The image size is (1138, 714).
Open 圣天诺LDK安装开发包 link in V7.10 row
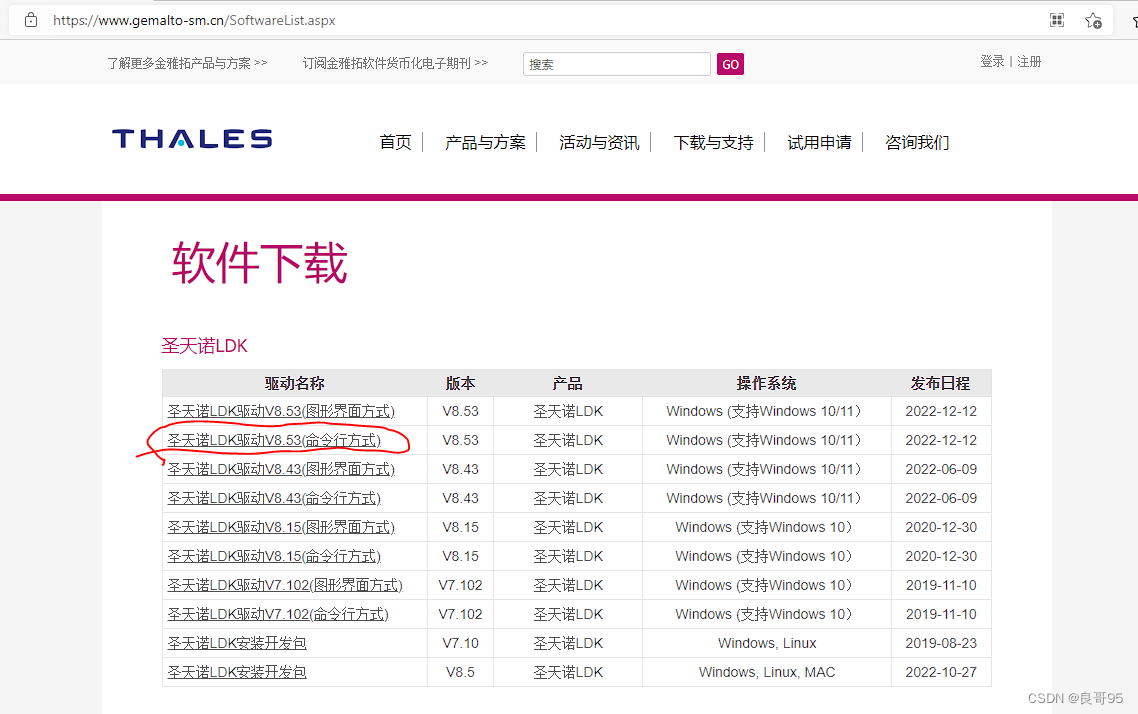tap(237, 644)
